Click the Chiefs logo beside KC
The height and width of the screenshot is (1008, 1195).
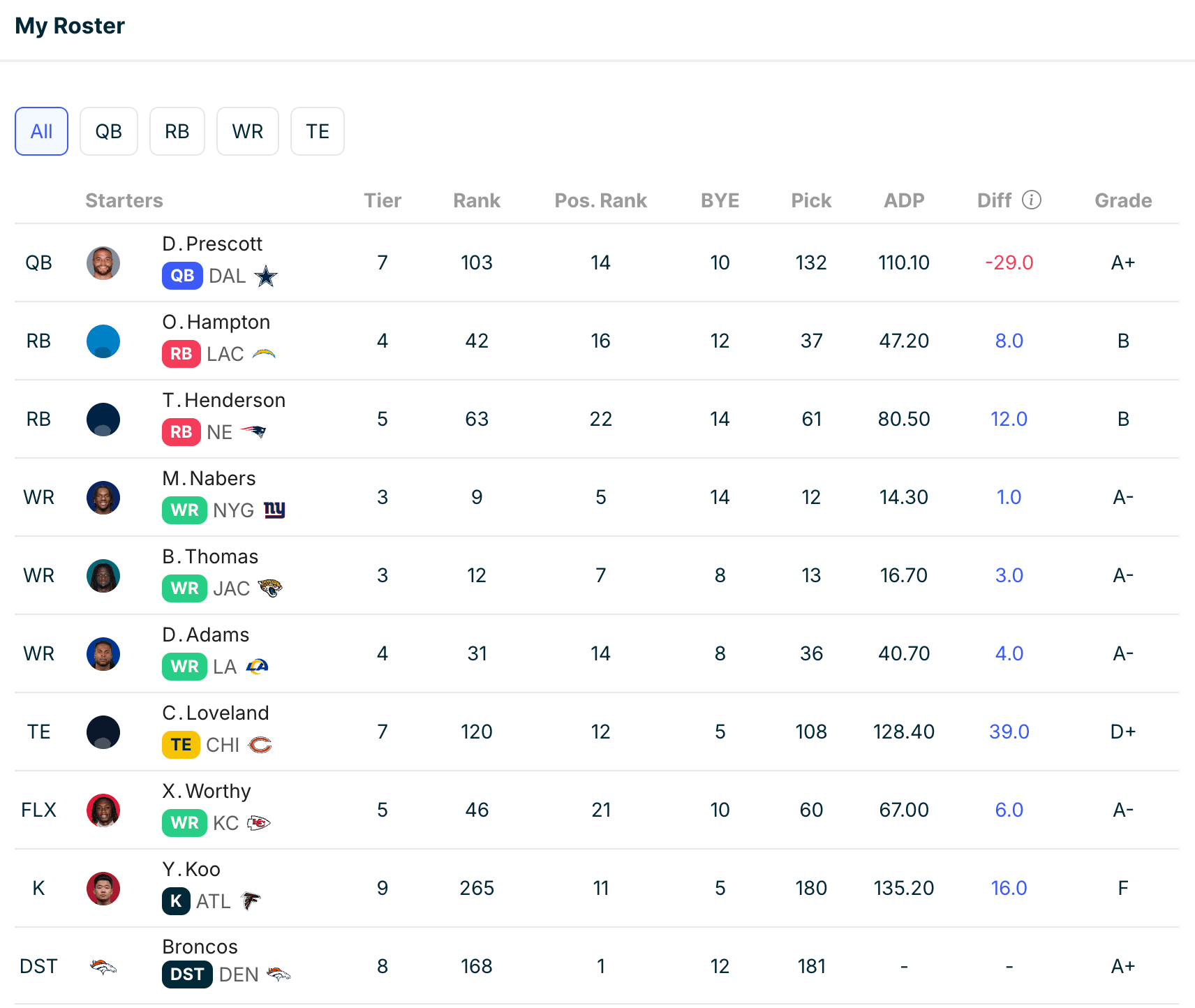[x=259, y=823]
